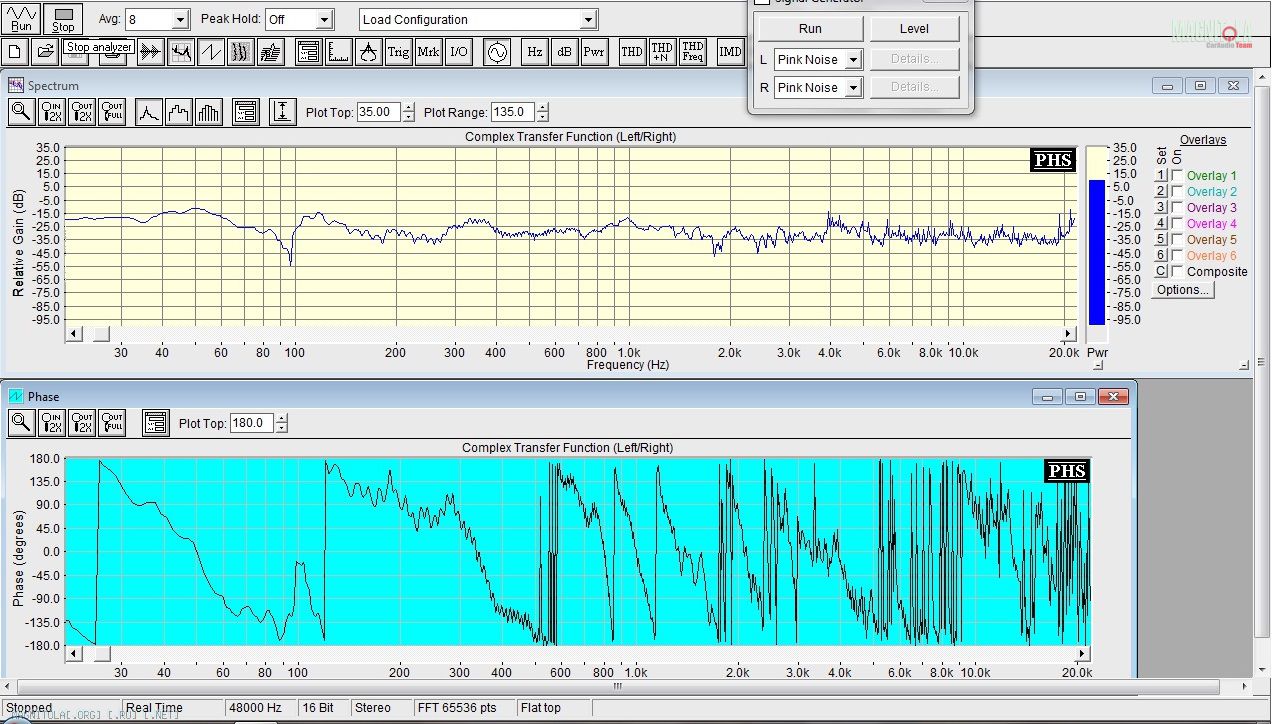Enable the Composite overlay checkbox
The width and height of the screenshot is (1272, 724).
pos(1178,272)
